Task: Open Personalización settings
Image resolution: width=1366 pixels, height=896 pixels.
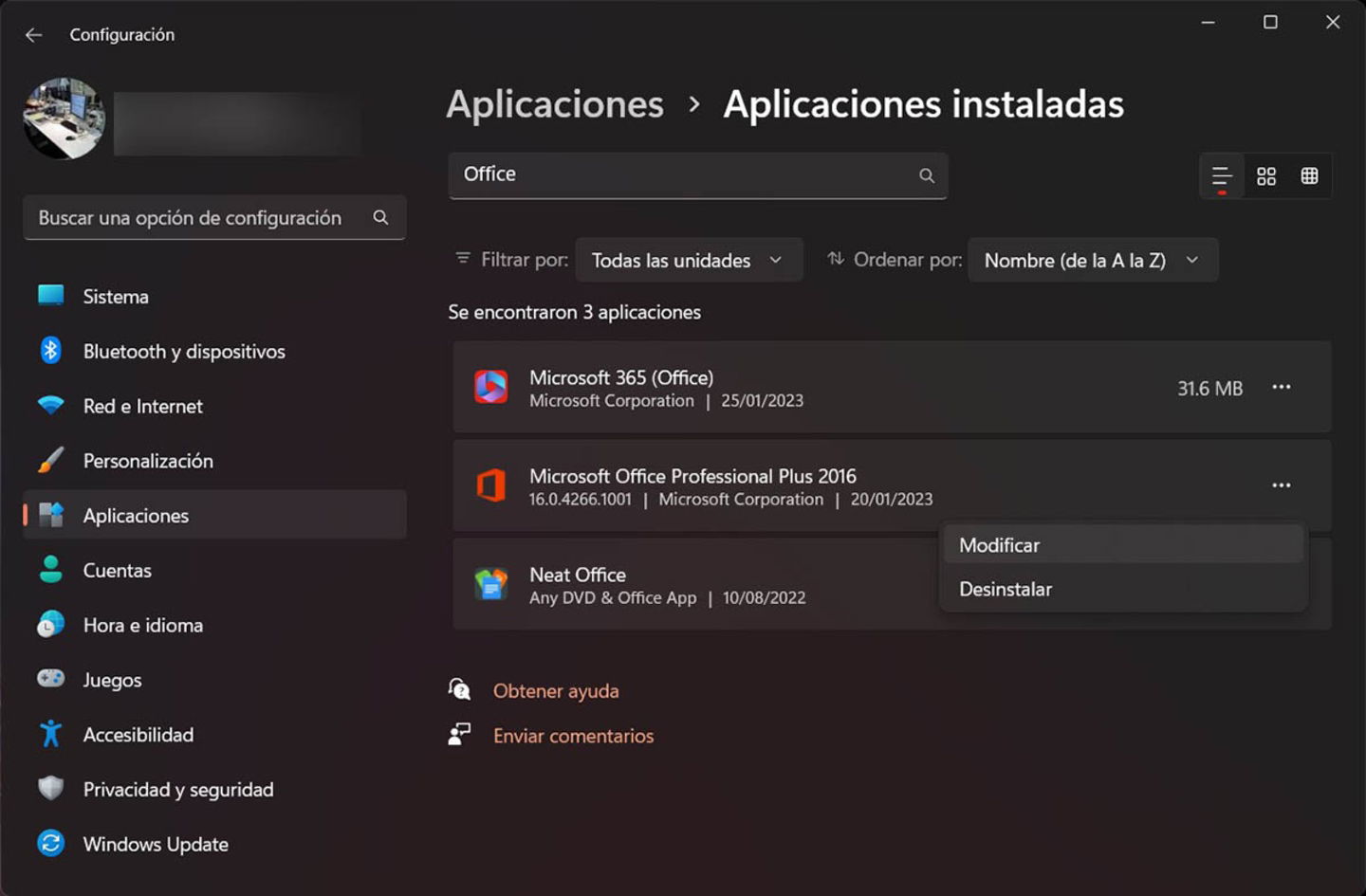Action: click(214, 461)
